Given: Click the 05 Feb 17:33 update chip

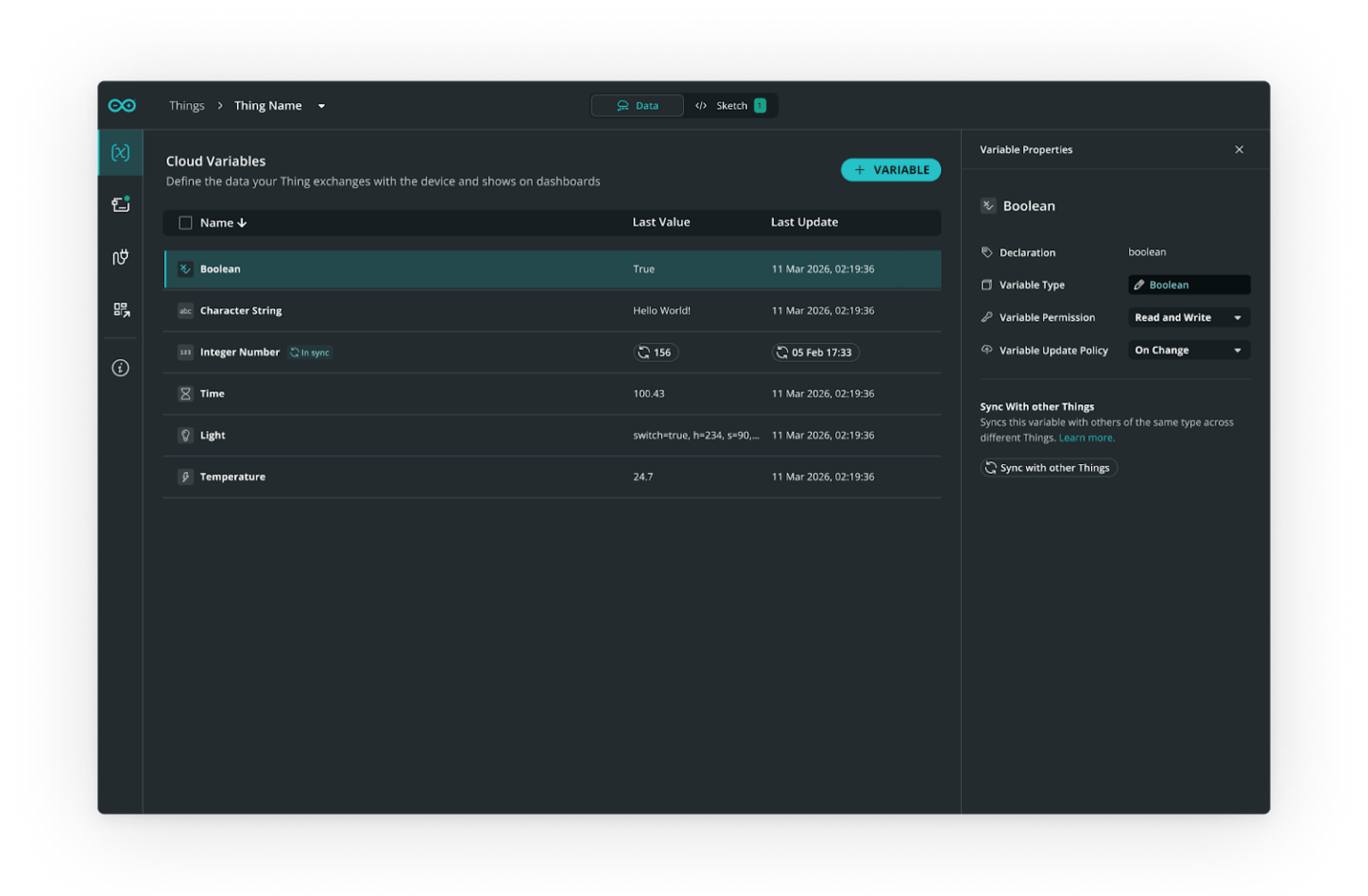Looking at the screenshot, I should 815,353.
